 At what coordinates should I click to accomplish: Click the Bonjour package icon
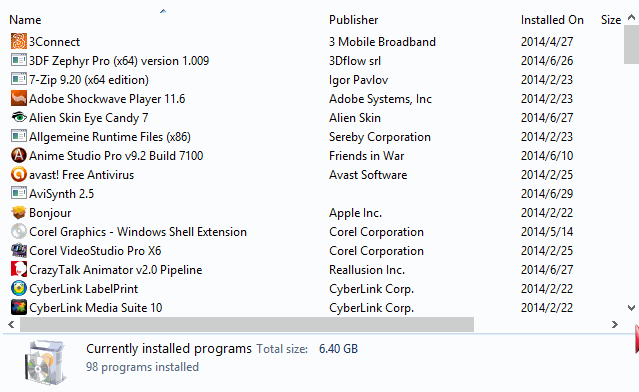point(19,213)
